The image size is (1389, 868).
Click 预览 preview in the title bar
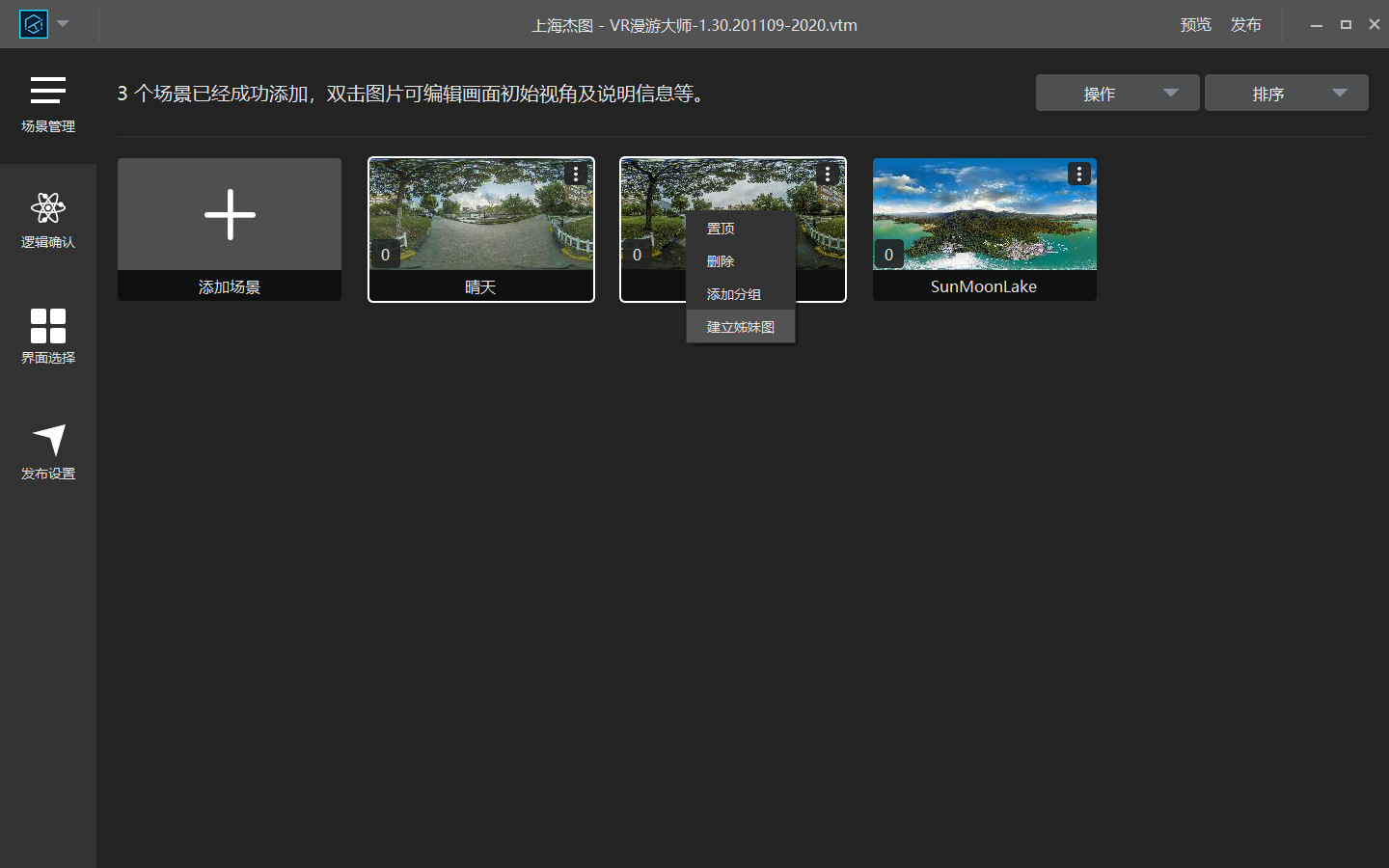coord(1195,25)
